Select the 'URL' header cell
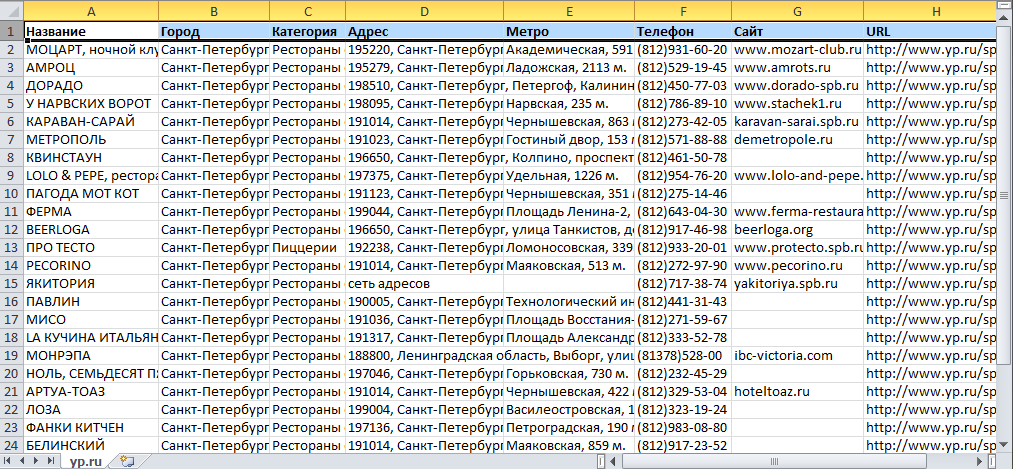Image resolution: width=1013 pixels, height=469 pixels. (931, 31)
